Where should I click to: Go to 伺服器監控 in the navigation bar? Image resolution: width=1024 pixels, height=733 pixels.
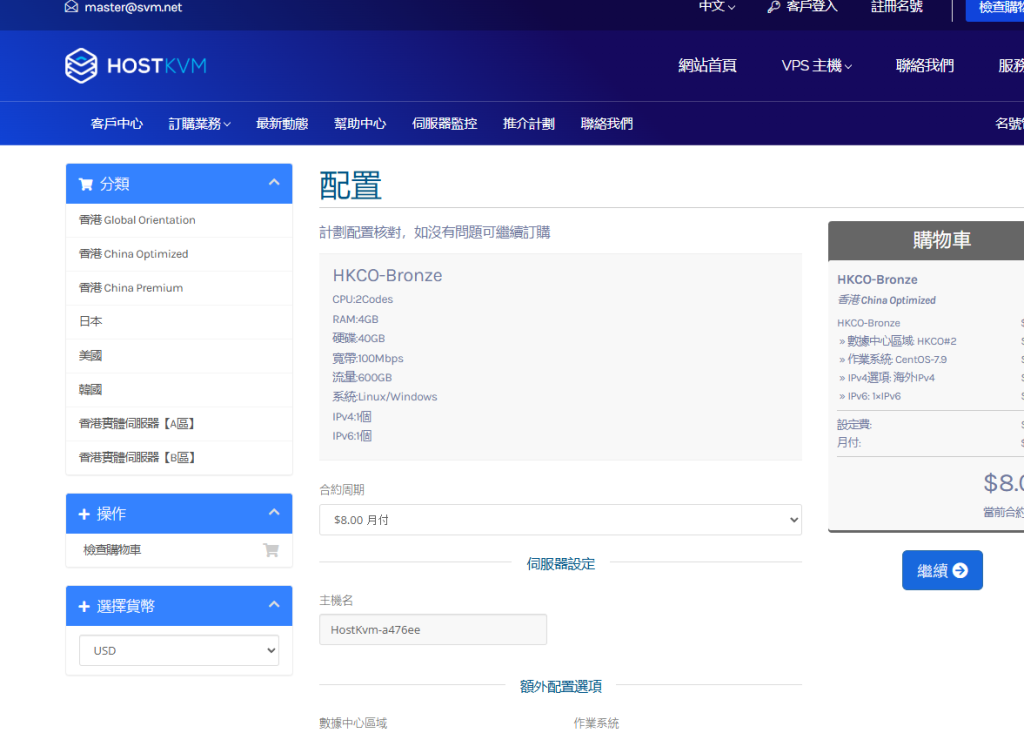click(444, 124)
